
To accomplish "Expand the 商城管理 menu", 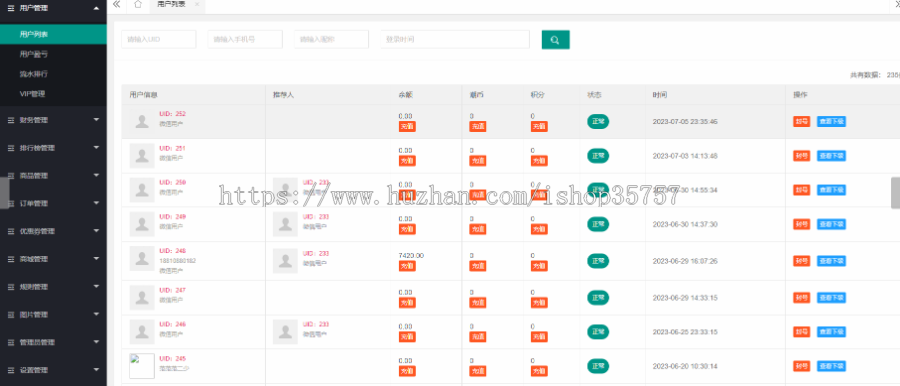I will click(x=53, y=259).
